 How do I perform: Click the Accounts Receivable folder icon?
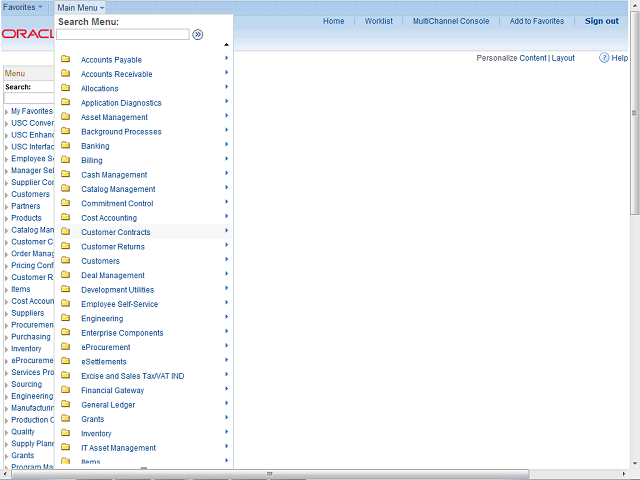tap(65, 73)
